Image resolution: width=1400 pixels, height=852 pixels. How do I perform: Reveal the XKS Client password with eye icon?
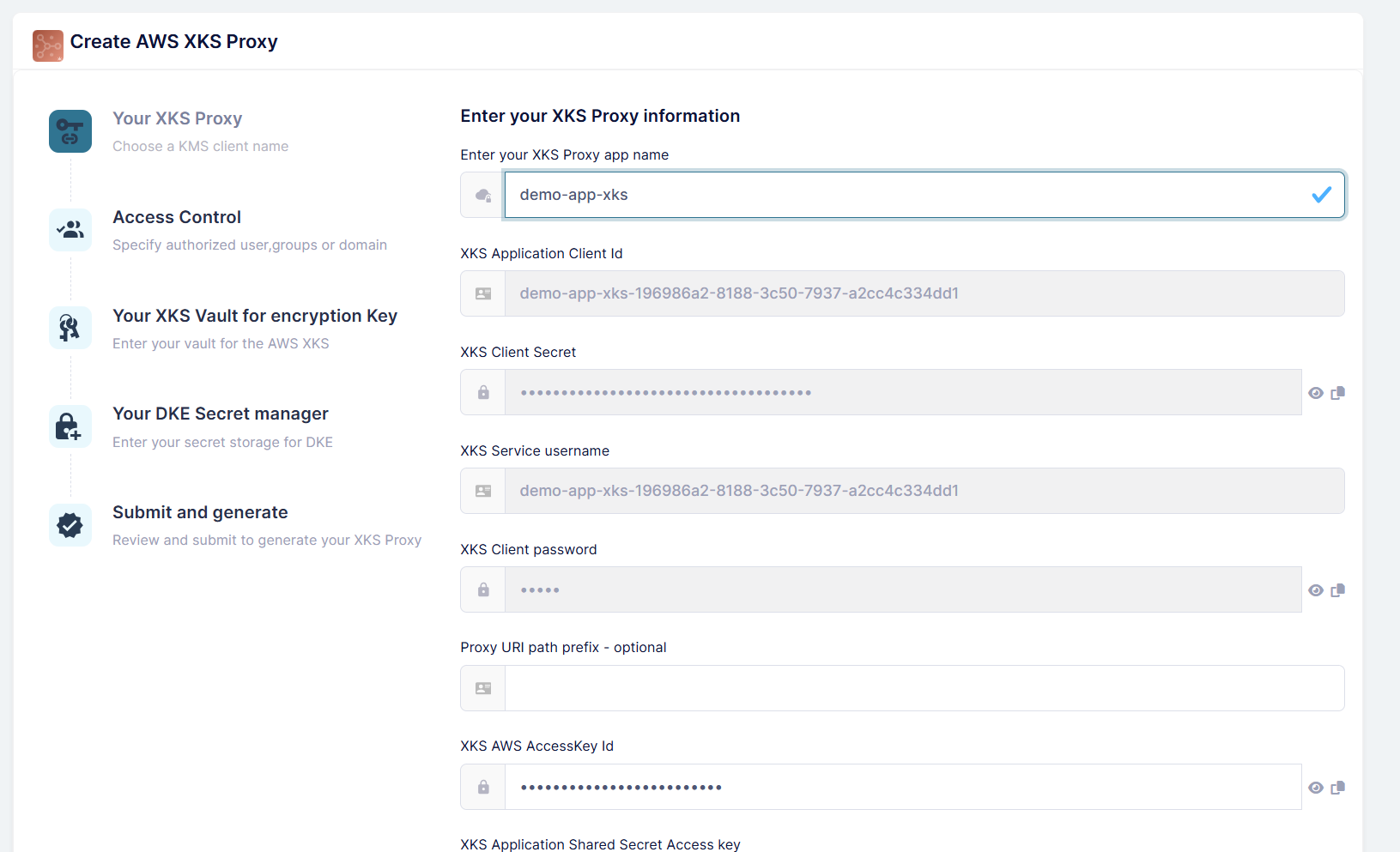pyautogui.click(x=1316, y=590)
